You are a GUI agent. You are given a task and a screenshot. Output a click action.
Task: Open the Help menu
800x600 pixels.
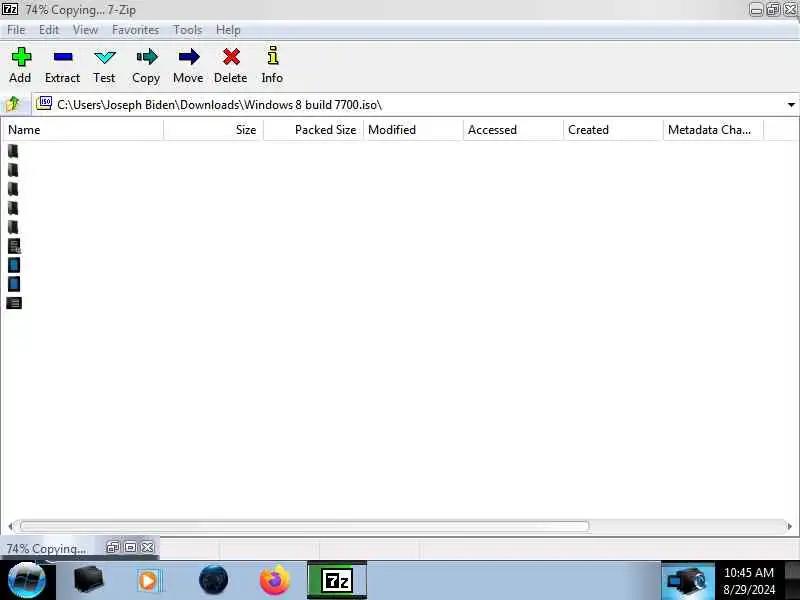[228, 30]
